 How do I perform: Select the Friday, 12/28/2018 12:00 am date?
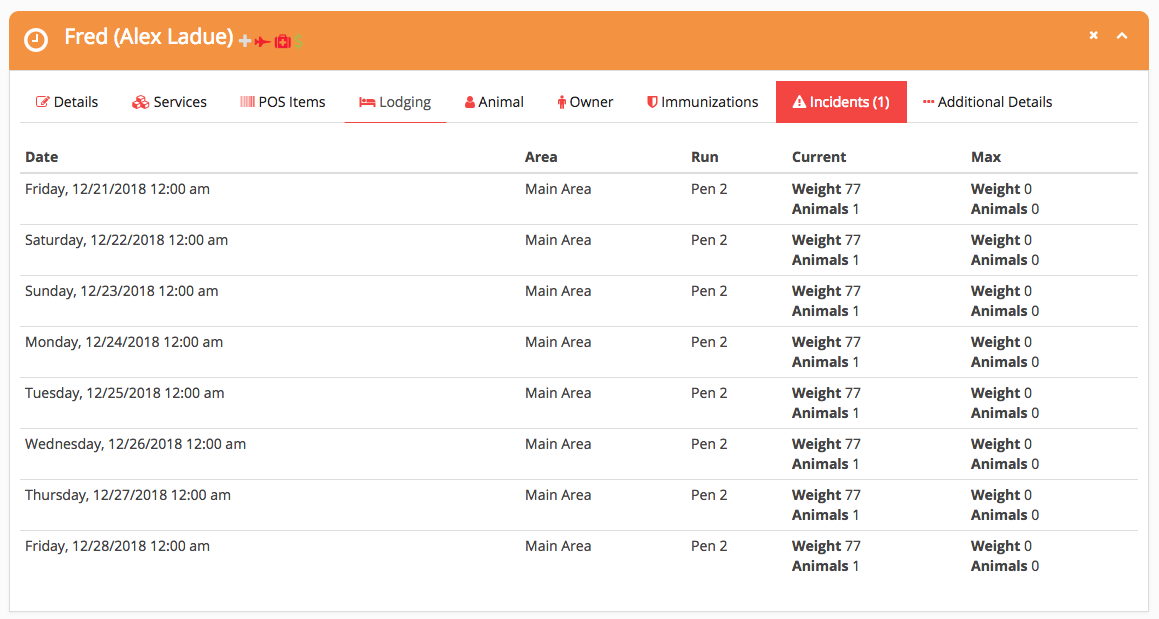118,546
